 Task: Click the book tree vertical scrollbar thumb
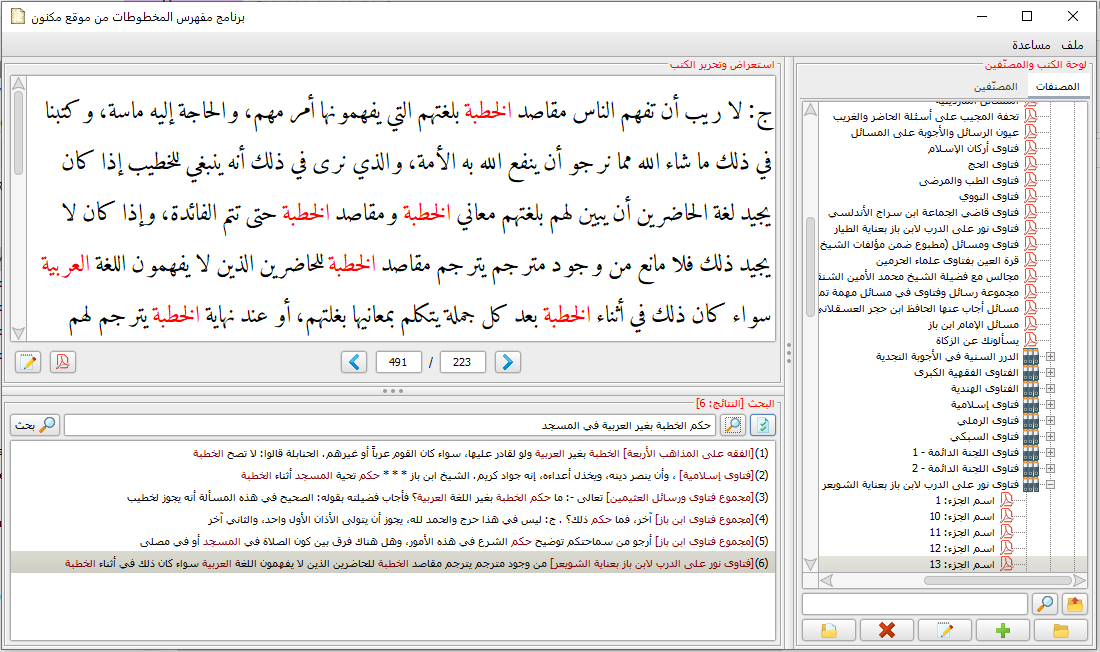pos(810,267)
